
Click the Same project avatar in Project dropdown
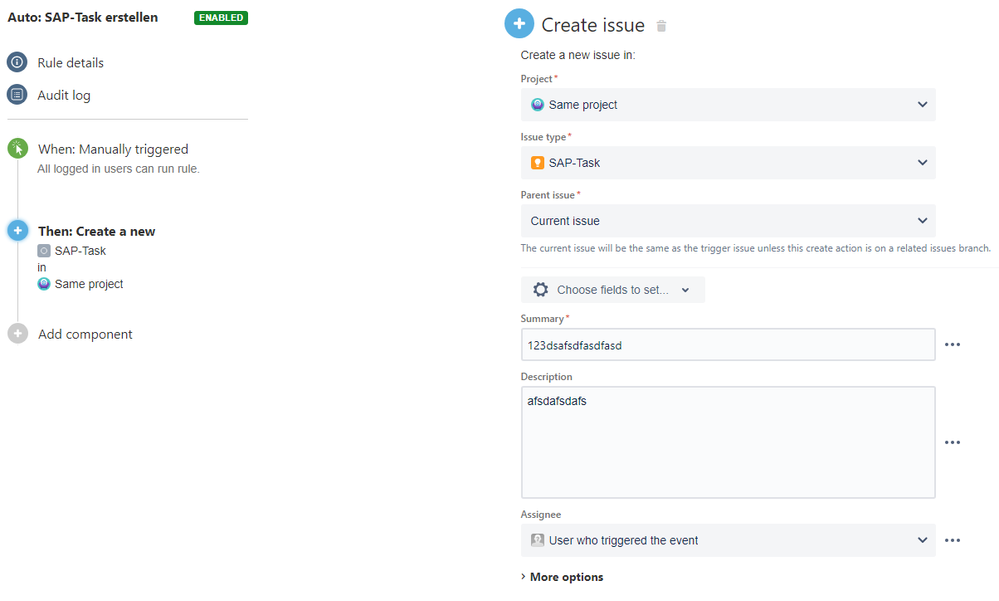click(x=538, y=105)
